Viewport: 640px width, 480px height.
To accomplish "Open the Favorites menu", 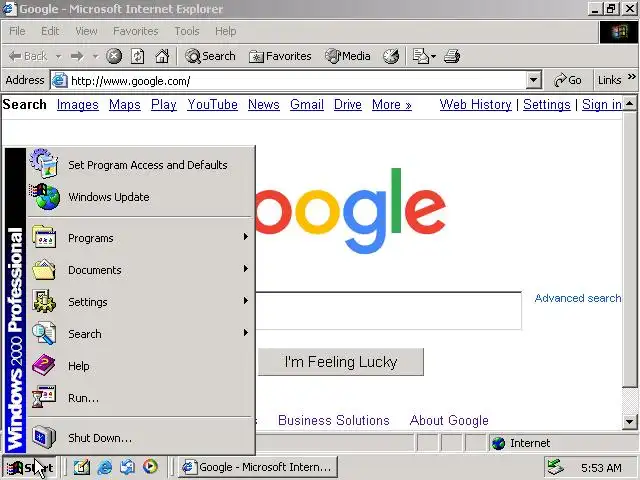I will [136, 31].
